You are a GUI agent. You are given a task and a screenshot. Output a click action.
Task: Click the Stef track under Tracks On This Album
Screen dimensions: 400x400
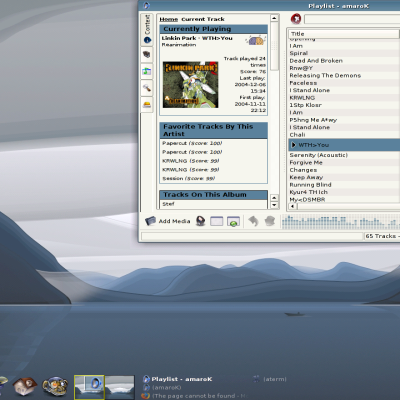168,204
